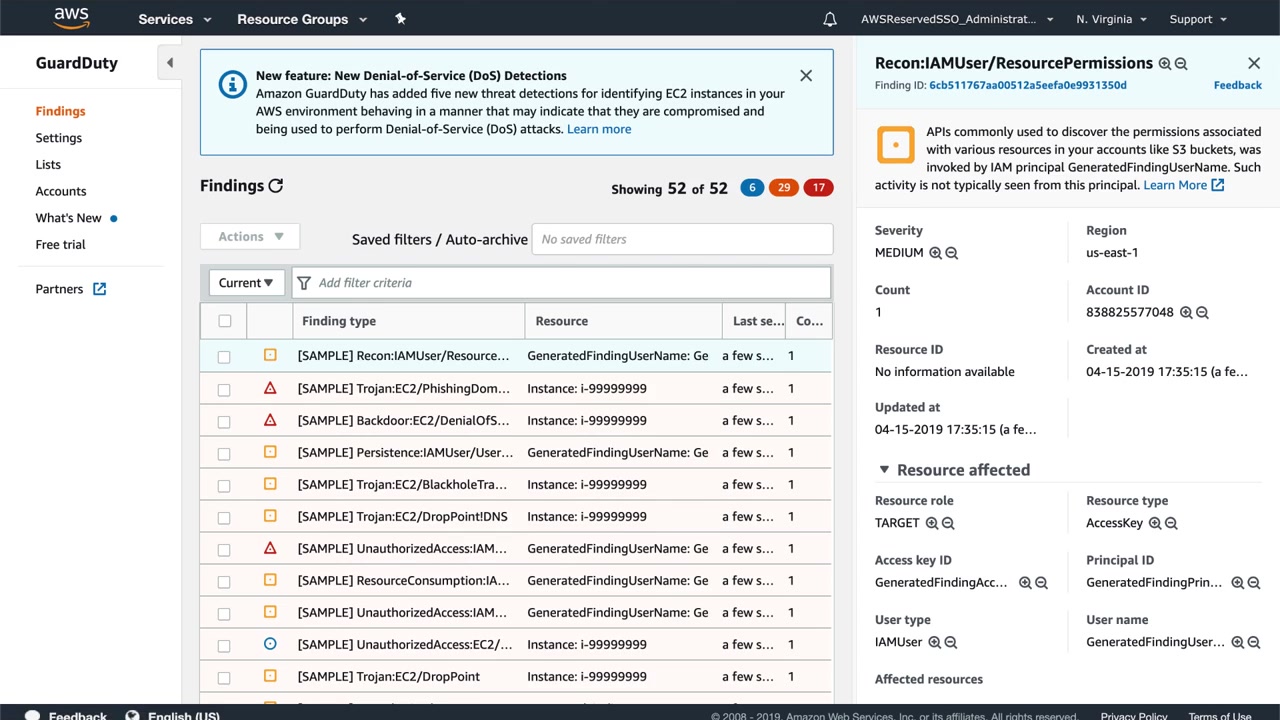Image resolution: width=1280 pixels, height=720 pixels.
Task: Zoom in filter on Severity MEDIUM
Action: pyautogui.click(x=935, y=253)
